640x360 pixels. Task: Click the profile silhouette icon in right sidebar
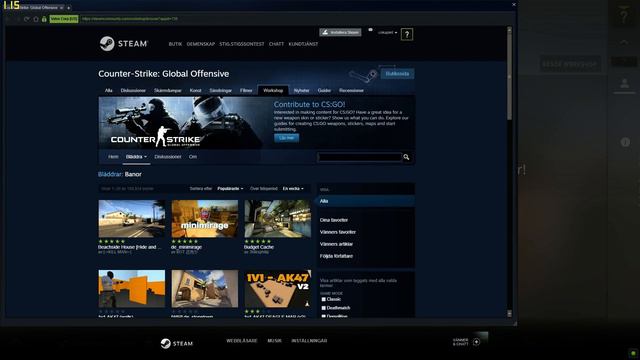click(624, 83)
